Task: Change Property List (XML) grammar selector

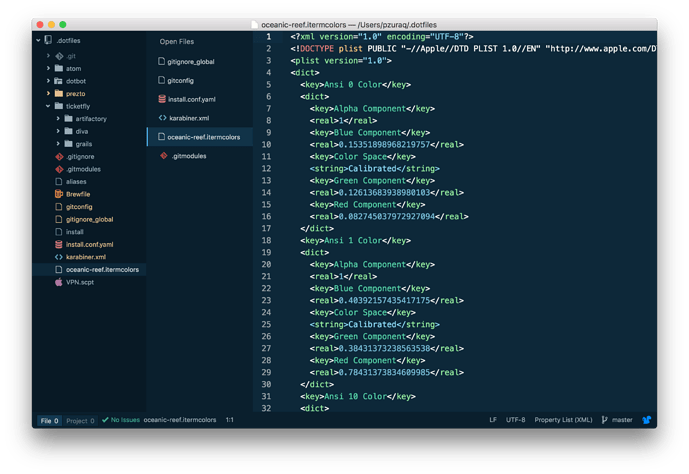Action: tap(563, 420)
